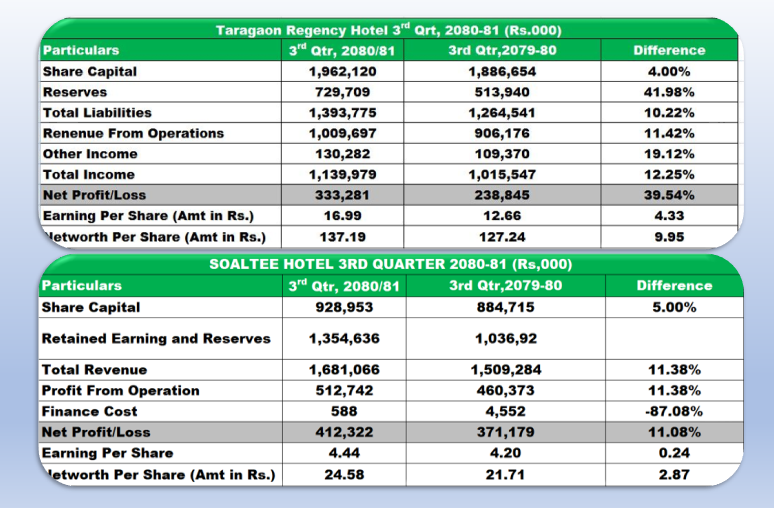Select Particulars header in the Soaltee table
Screen dimensions: 774x508
[81, 285]
